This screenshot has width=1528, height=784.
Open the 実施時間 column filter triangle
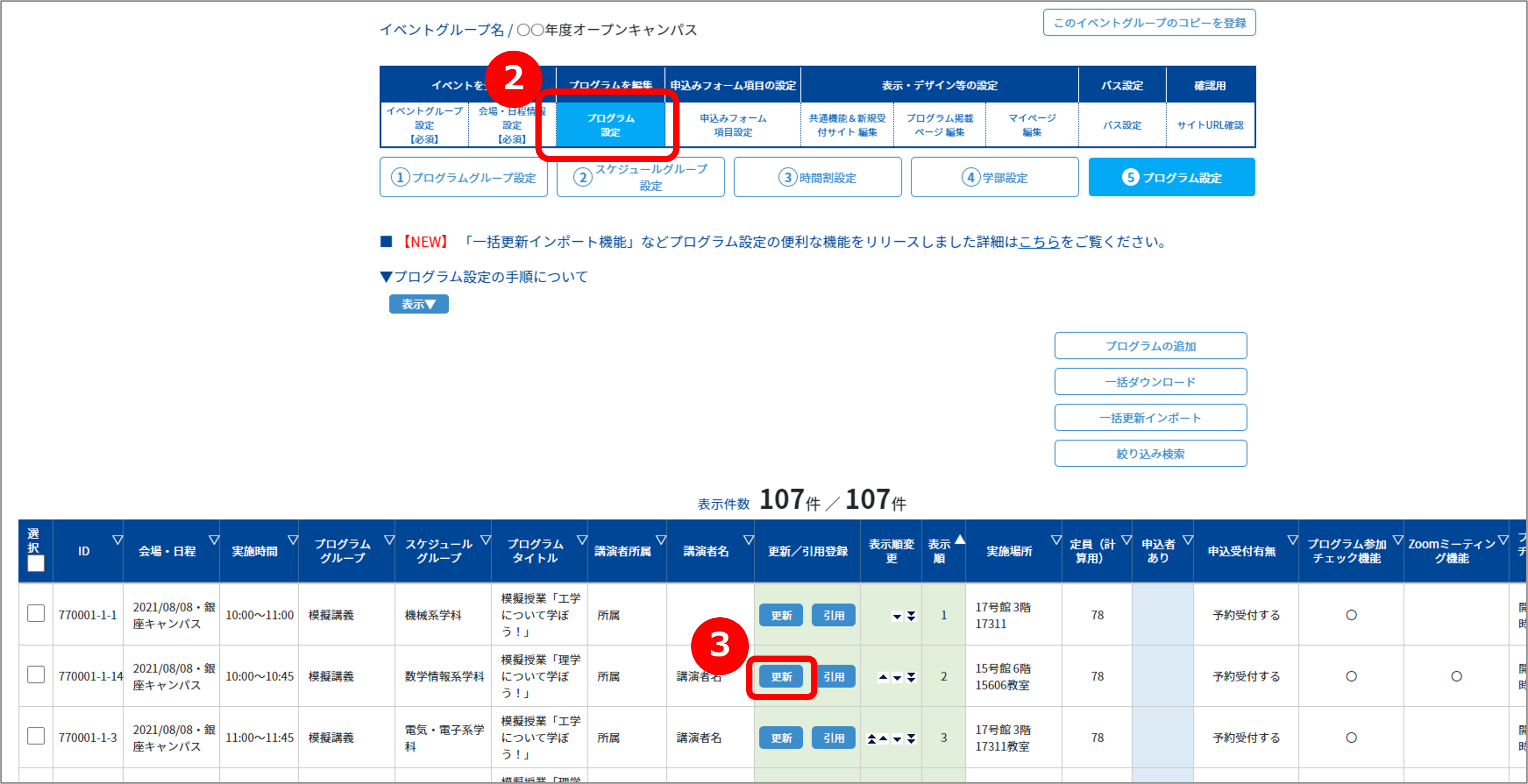(x=293, y=540)
